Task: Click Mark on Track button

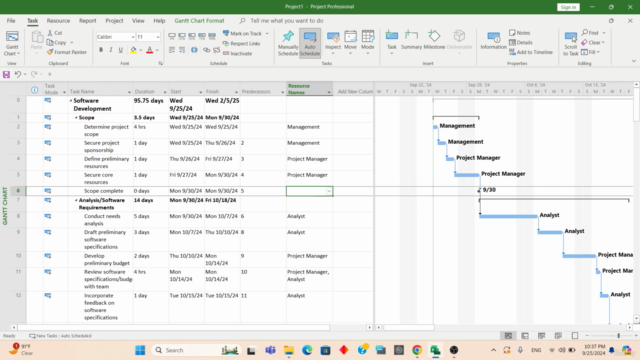Action: pos(242,33)
